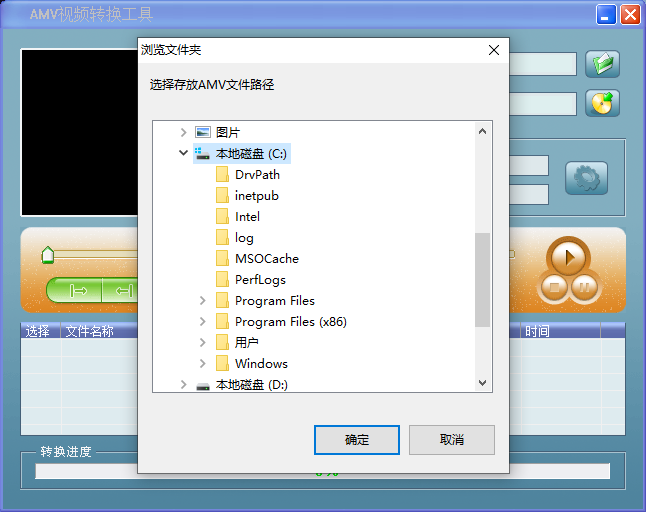Expand the Windows folder arrow

pyautogui.click(x=203, y=363)
